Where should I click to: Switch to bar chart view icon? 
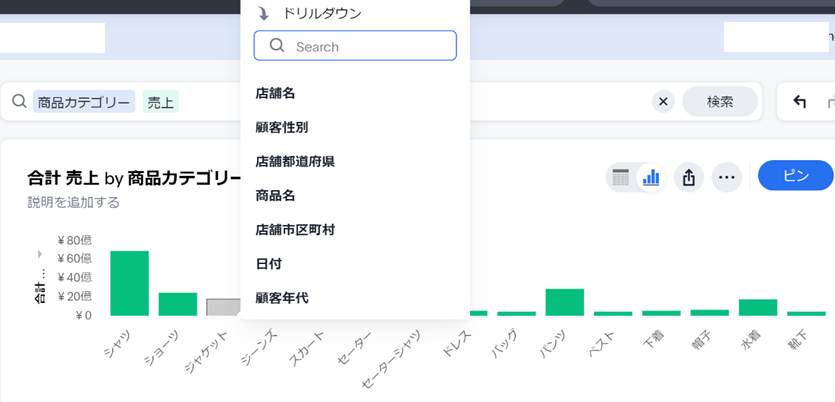click(x=651, y=178)
